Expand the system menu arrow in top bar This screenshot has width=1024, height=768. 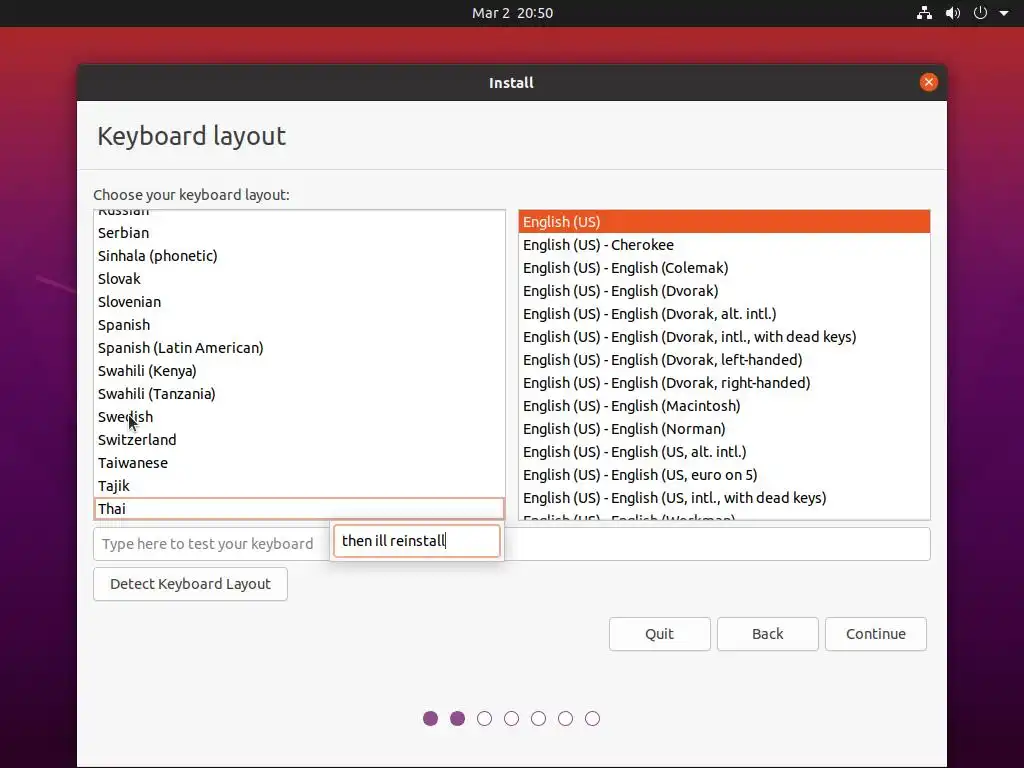pyautogui.click(x=1004, y=13)
